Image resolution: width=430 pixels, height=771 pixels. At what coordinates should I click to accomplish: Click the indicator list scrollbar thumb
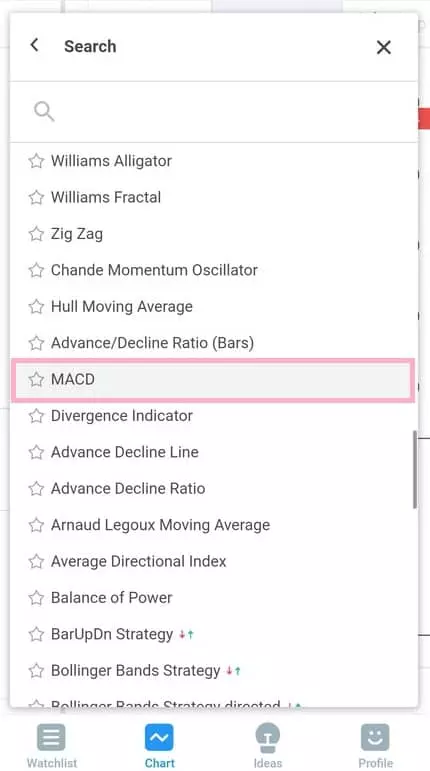tap(415, 469)
